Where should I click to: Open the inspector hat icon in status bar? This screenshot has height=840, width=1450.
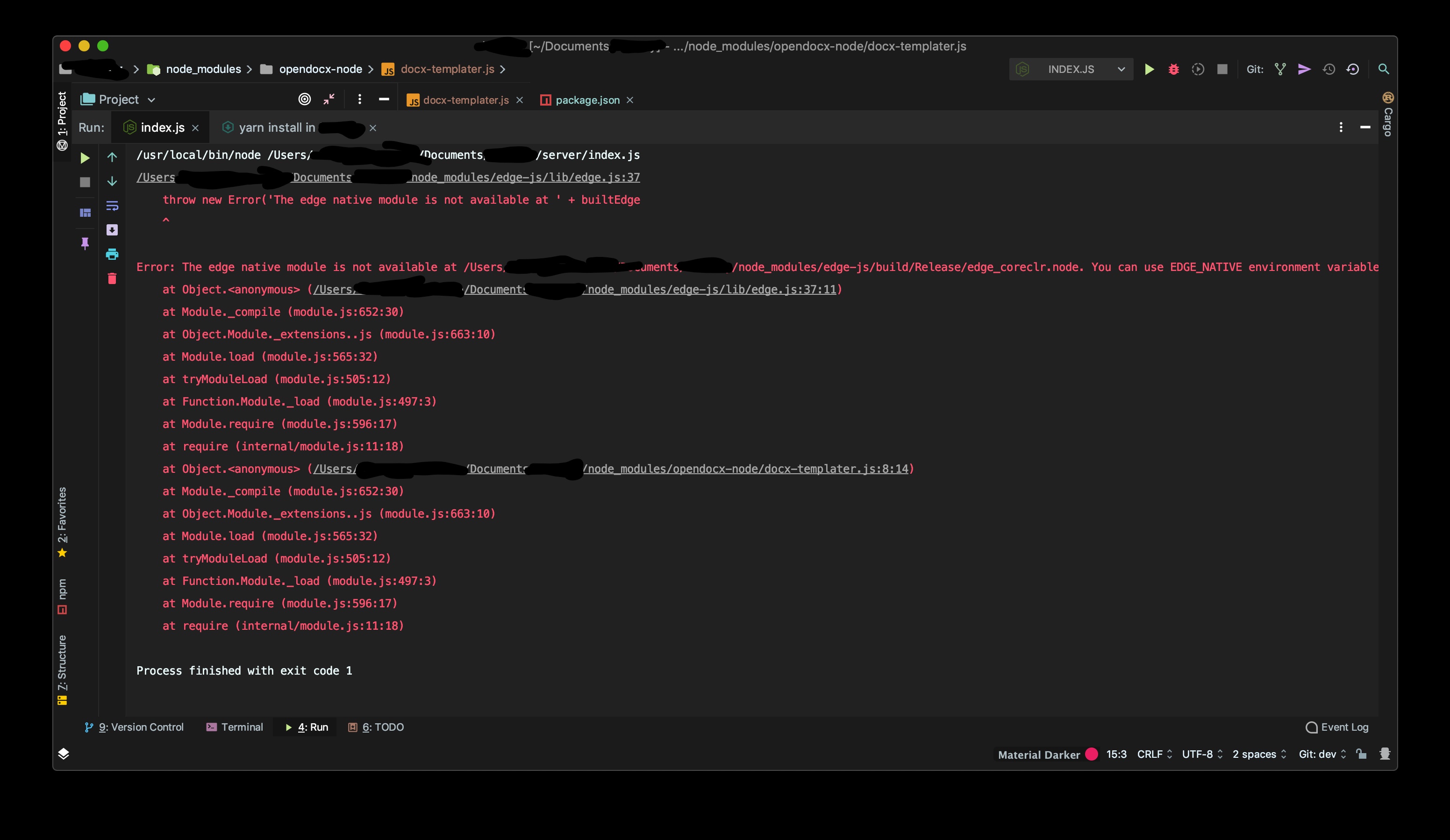[1385, 754]
